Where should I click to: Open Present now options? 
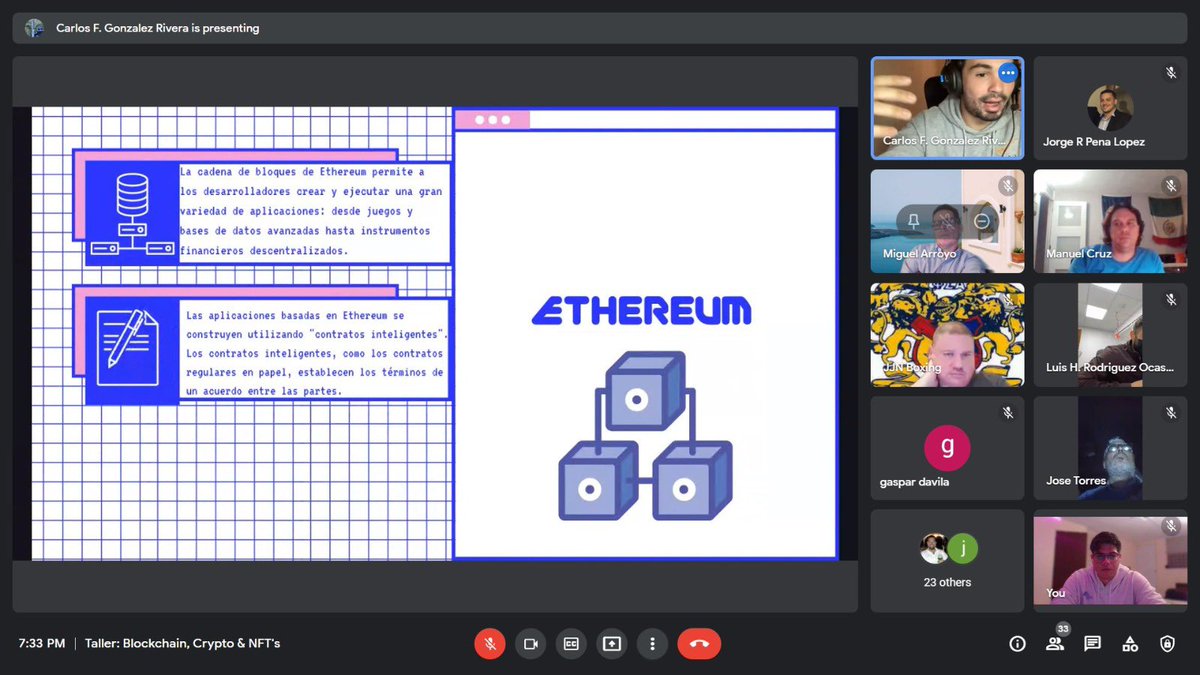click(612, 643)
